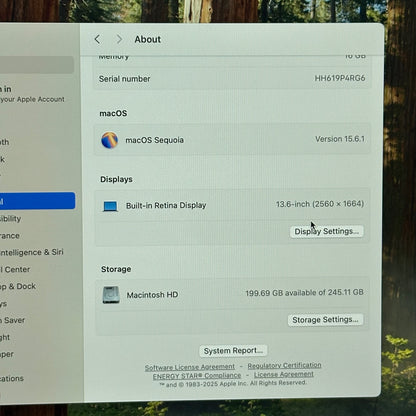
Task: Select the Intelligence & Siri sidebar item
Action: tap(32, 252)
